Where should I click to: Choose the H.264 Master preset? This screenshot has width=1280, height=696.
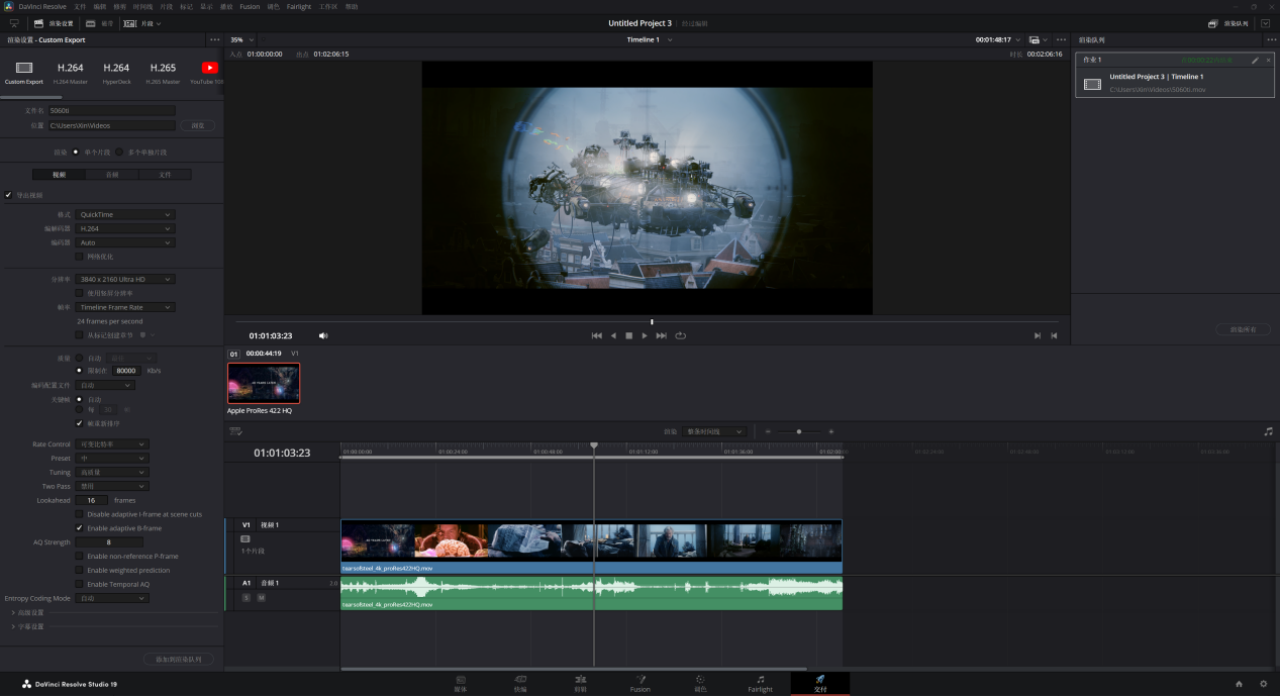[x=70, y=72]
